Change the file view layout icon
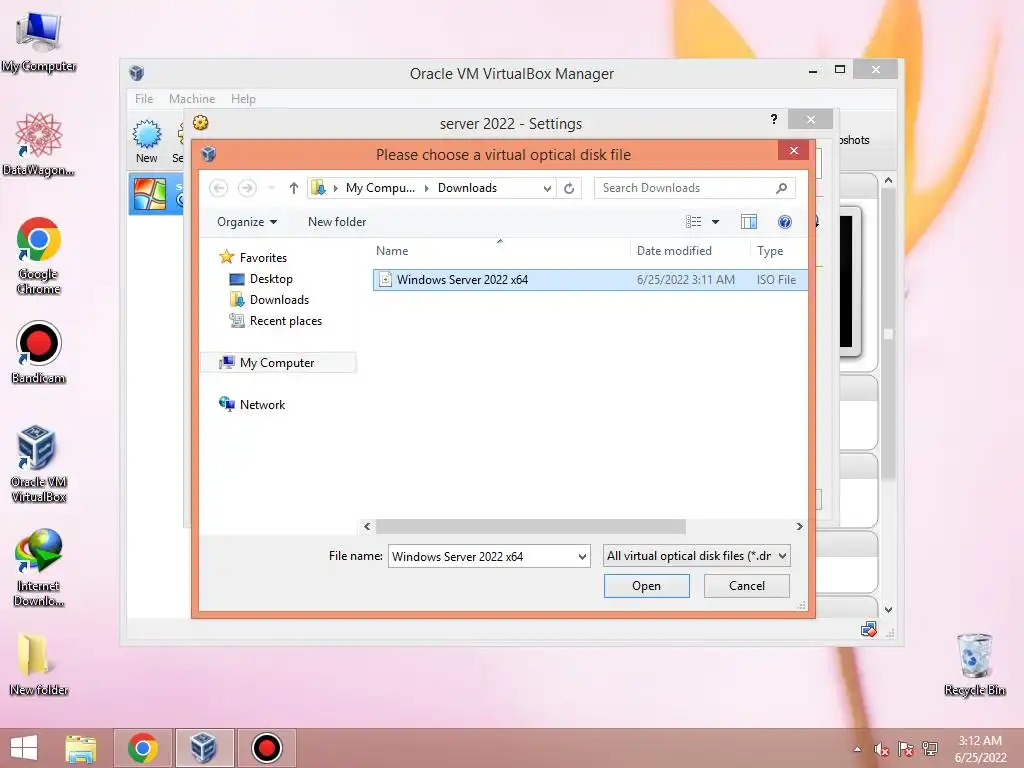The width and height of the screenshot is (1024, 768). click(694, 222)
